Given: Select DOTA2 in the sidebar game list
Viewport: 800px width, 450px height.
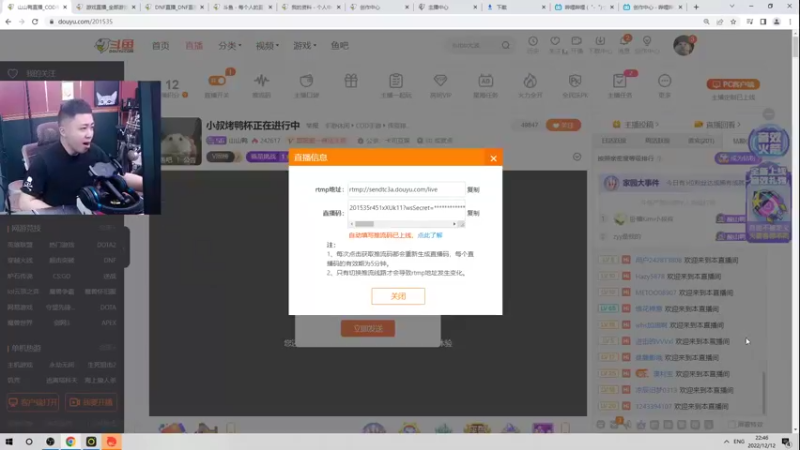Looking at the screenshot, I should click(106, 245).
